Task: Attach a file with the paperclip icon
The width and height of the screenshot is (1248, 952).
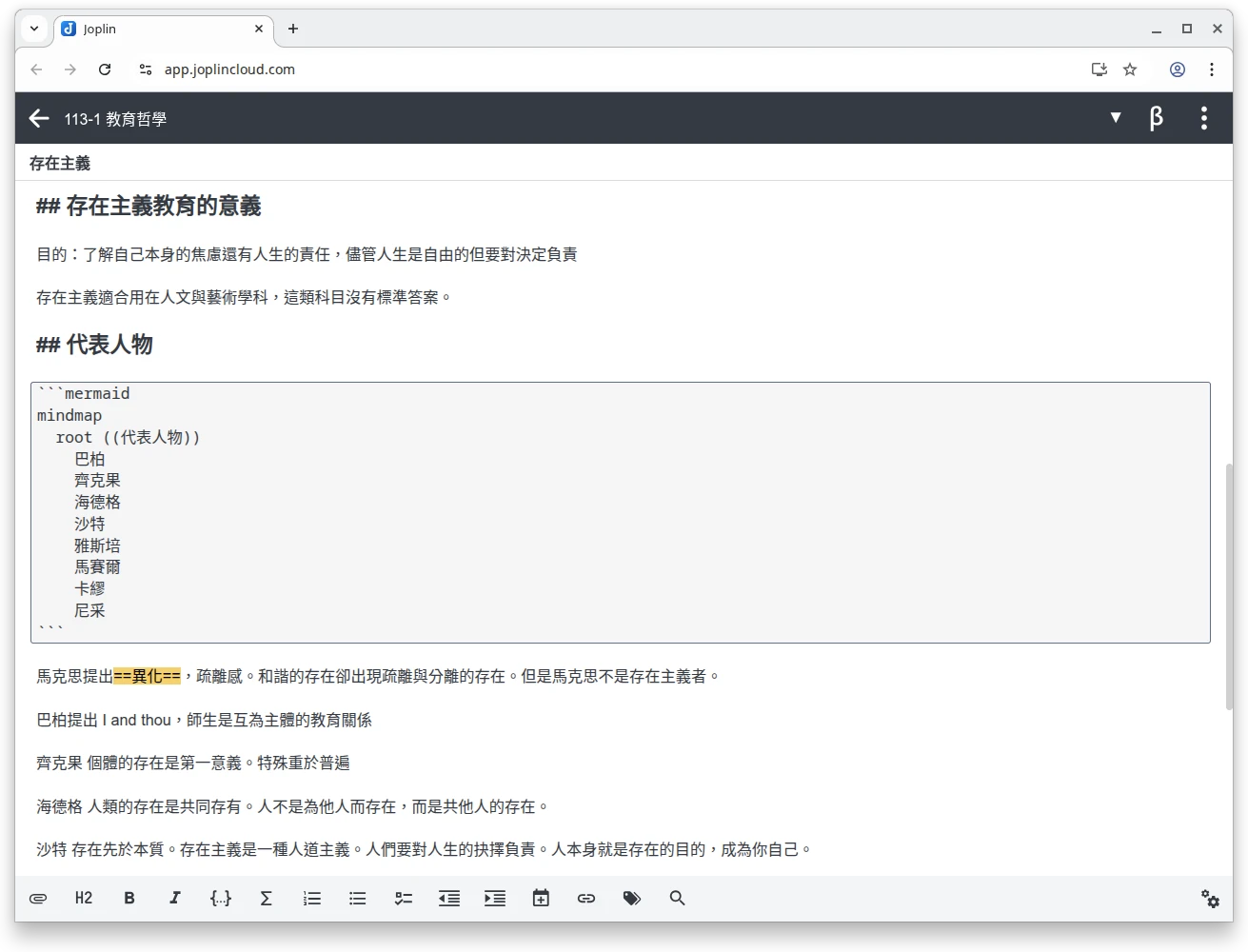Action: (38, 898)
